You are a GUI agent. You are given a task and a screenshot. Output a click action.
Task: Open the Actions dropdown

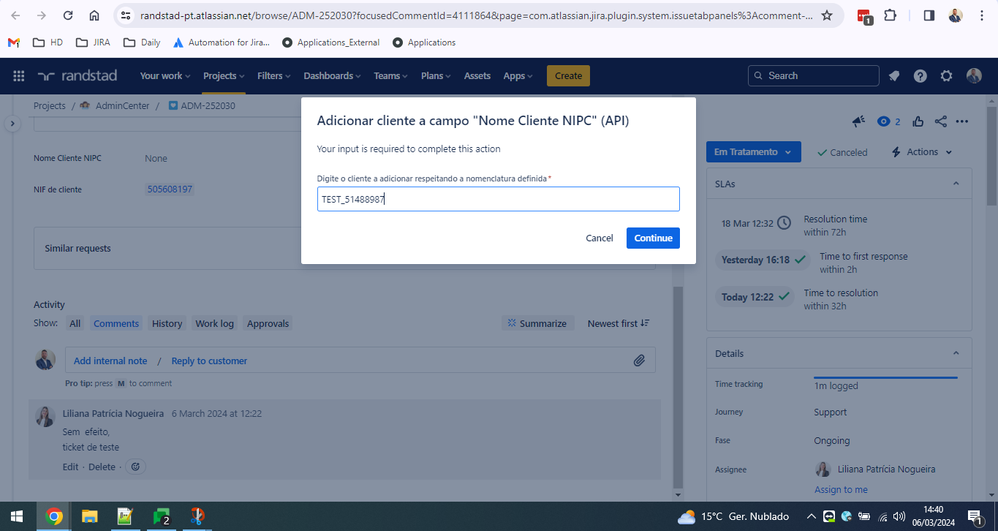pyautogui.click(x=922, y=152)
